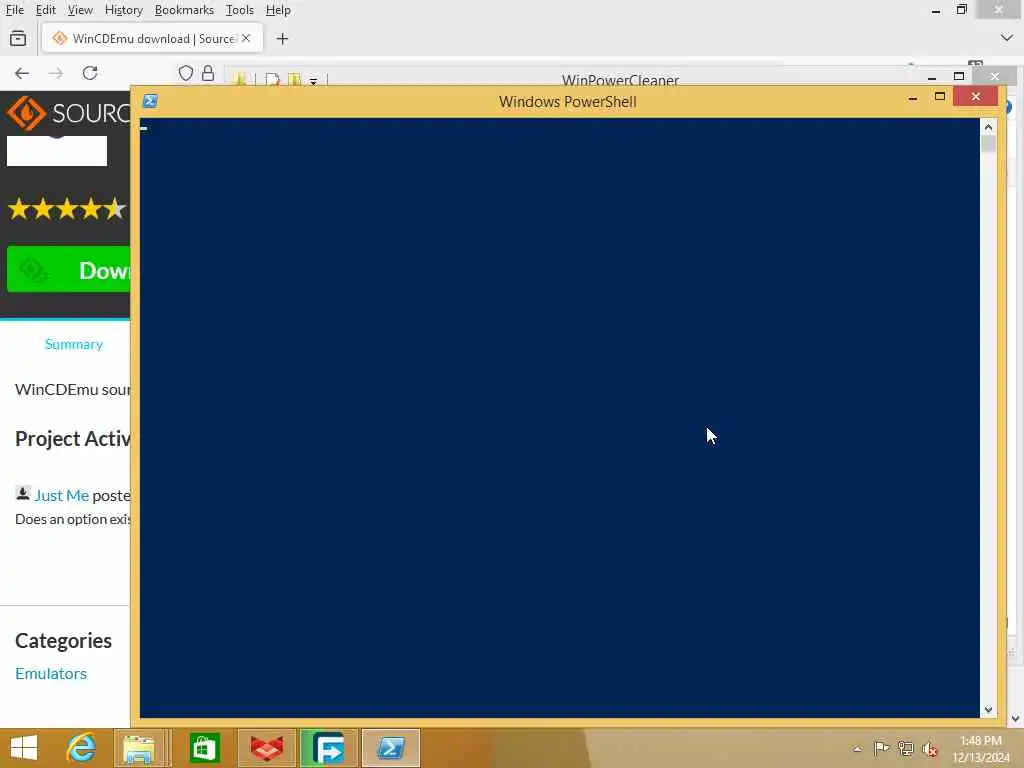Reload the current page
Screen dimensions: 1024x768
pos(90,72)
